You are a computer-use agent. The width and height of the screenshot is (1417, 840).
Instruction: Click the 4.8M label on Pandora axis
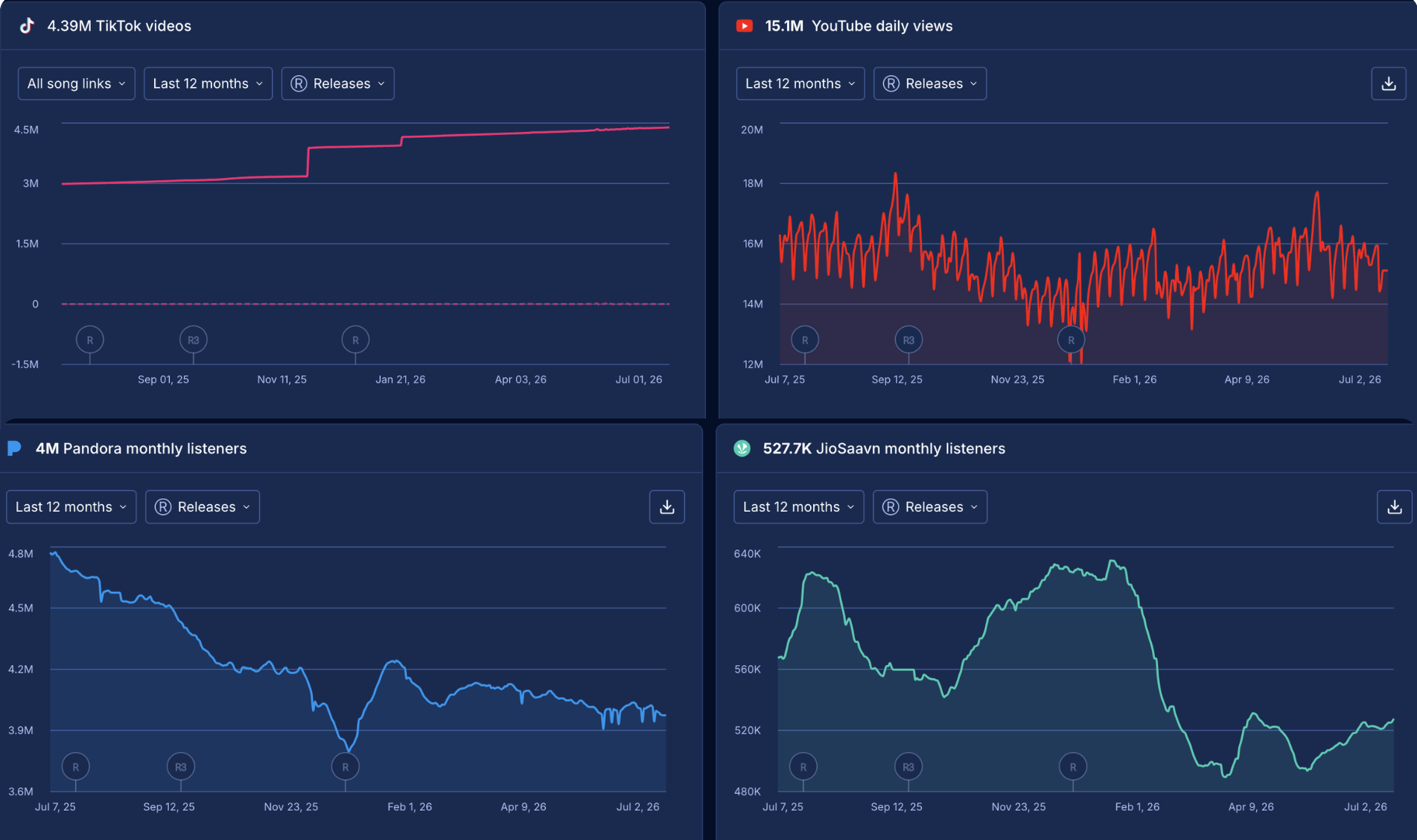[21, 553]
